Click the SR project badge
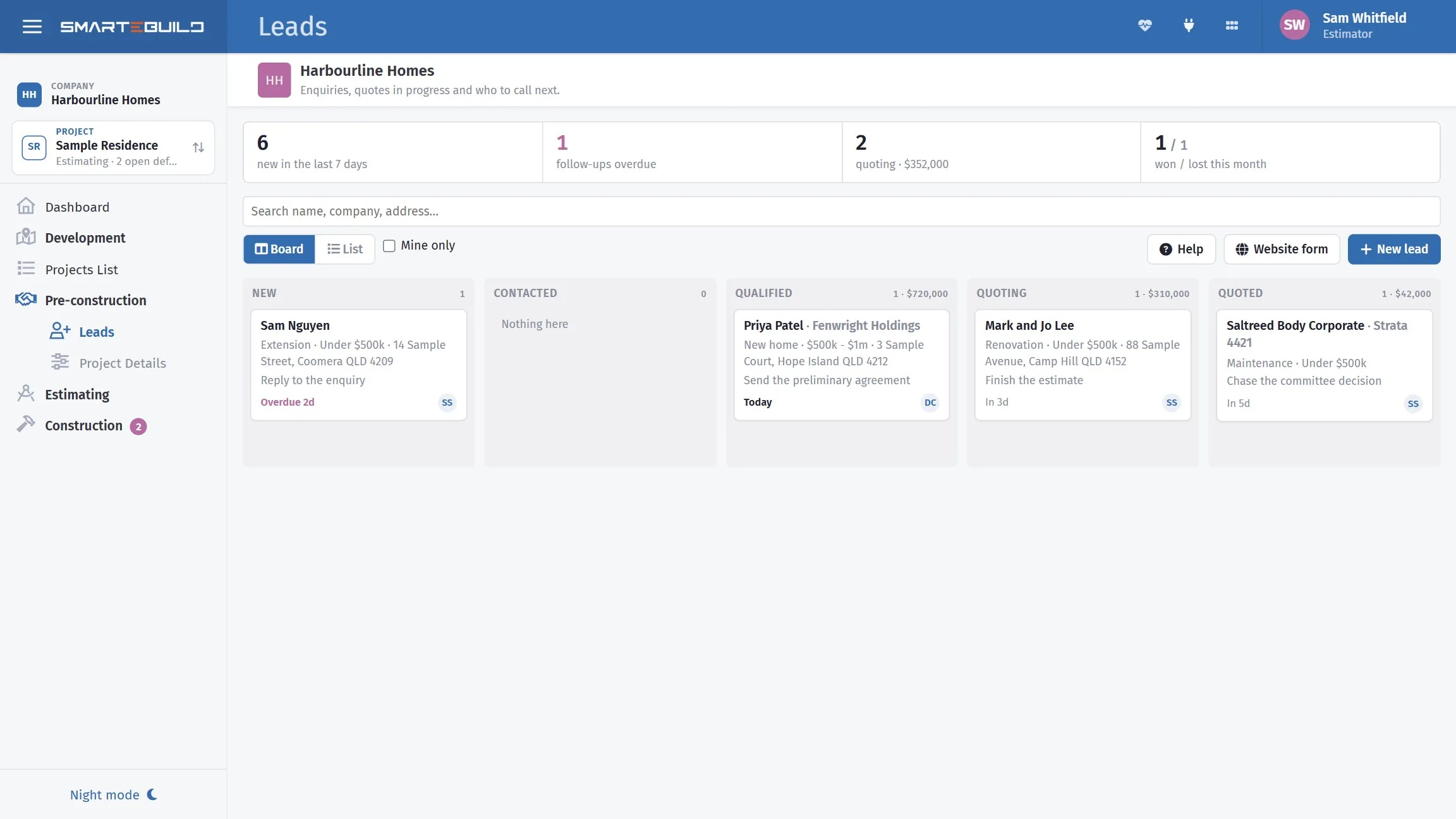 pyautogui.click(x=34, y=147)
